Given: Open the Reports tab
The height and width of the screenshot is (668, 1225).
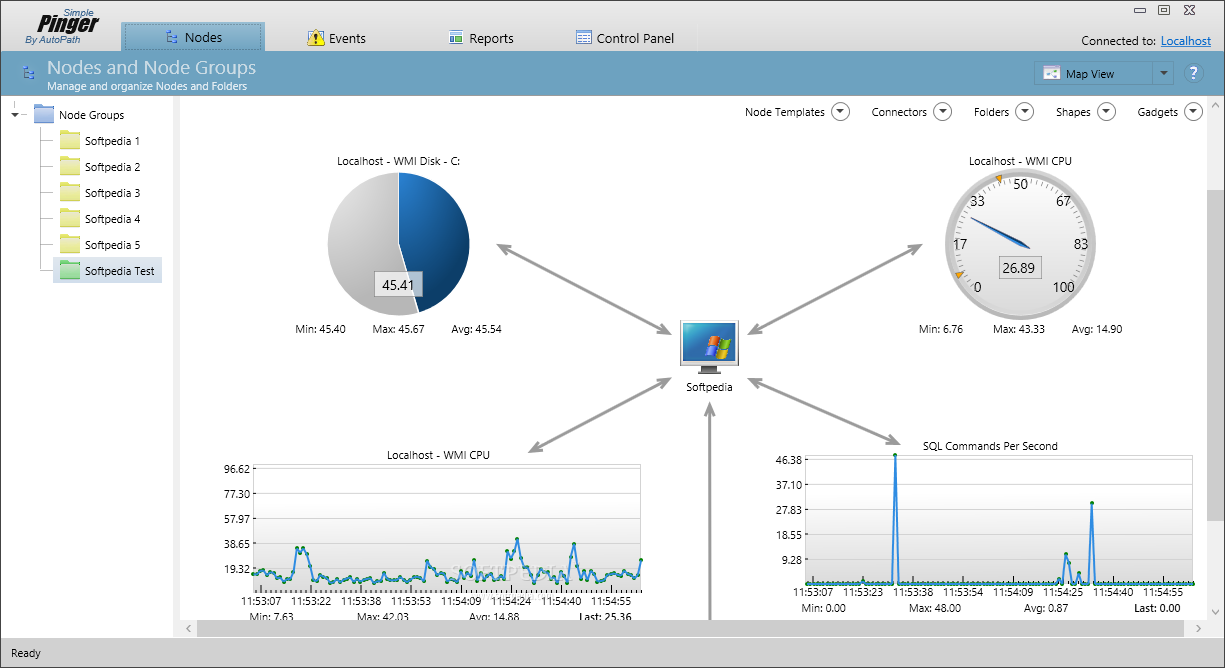Looking at the screenshot, I should point(480,38).
